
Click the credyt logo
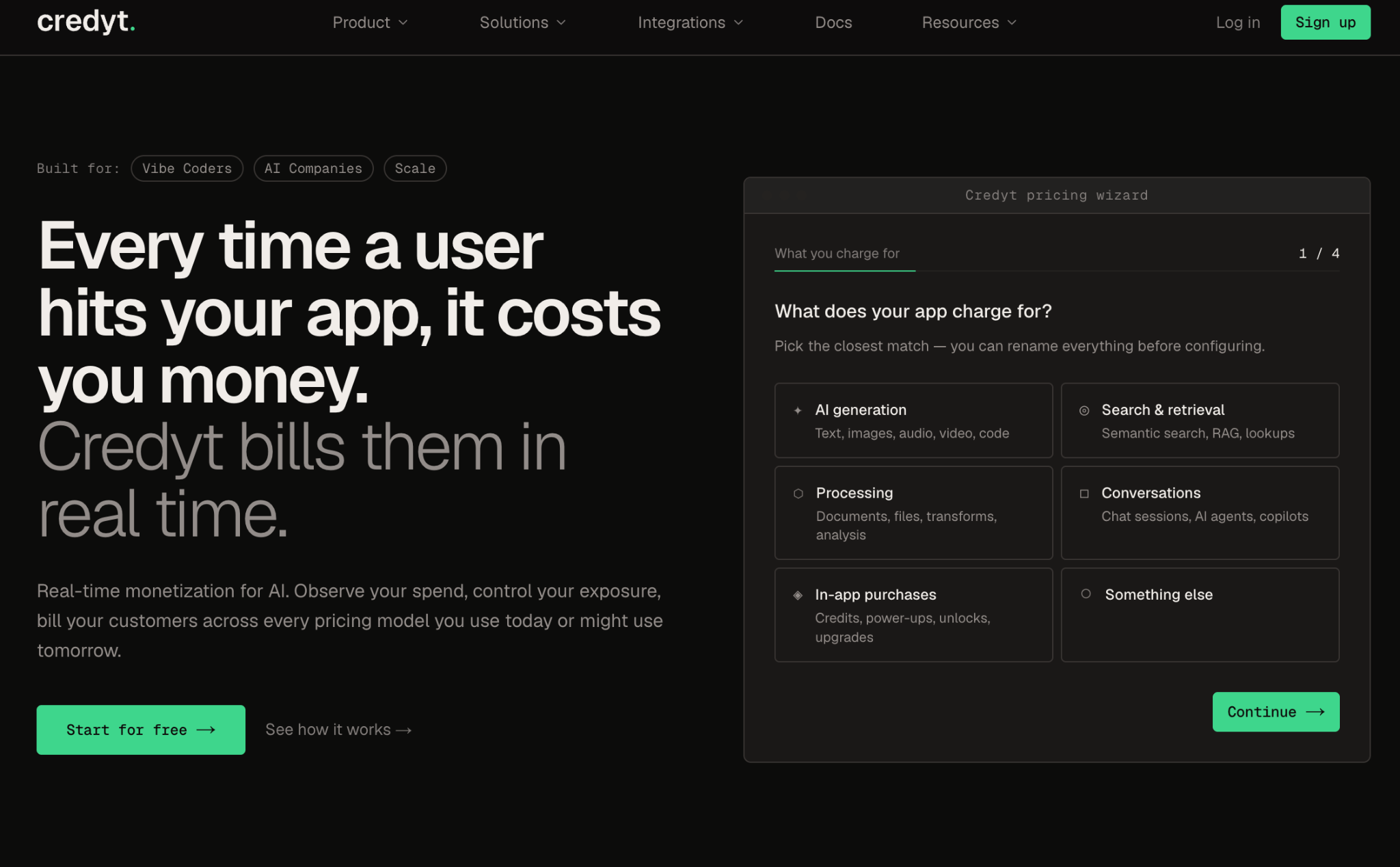click(86, 22)
